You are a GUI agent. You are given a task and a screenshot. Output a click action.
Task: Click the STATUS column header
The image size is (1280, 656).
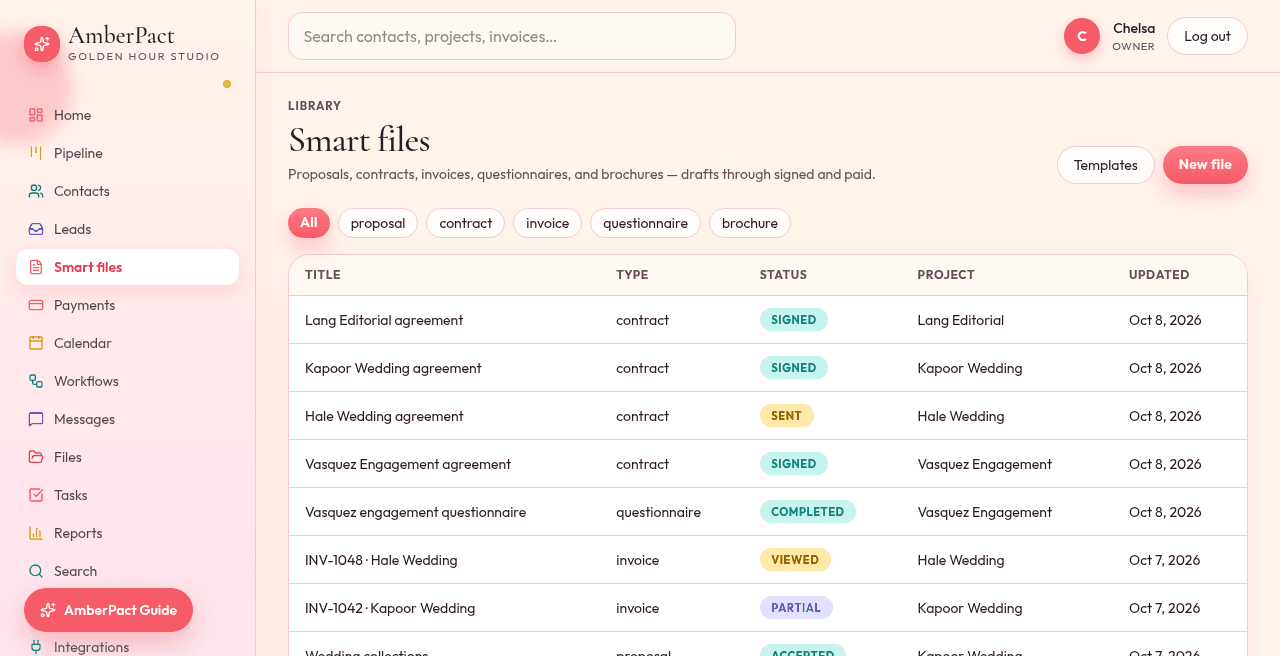(783, 275)
